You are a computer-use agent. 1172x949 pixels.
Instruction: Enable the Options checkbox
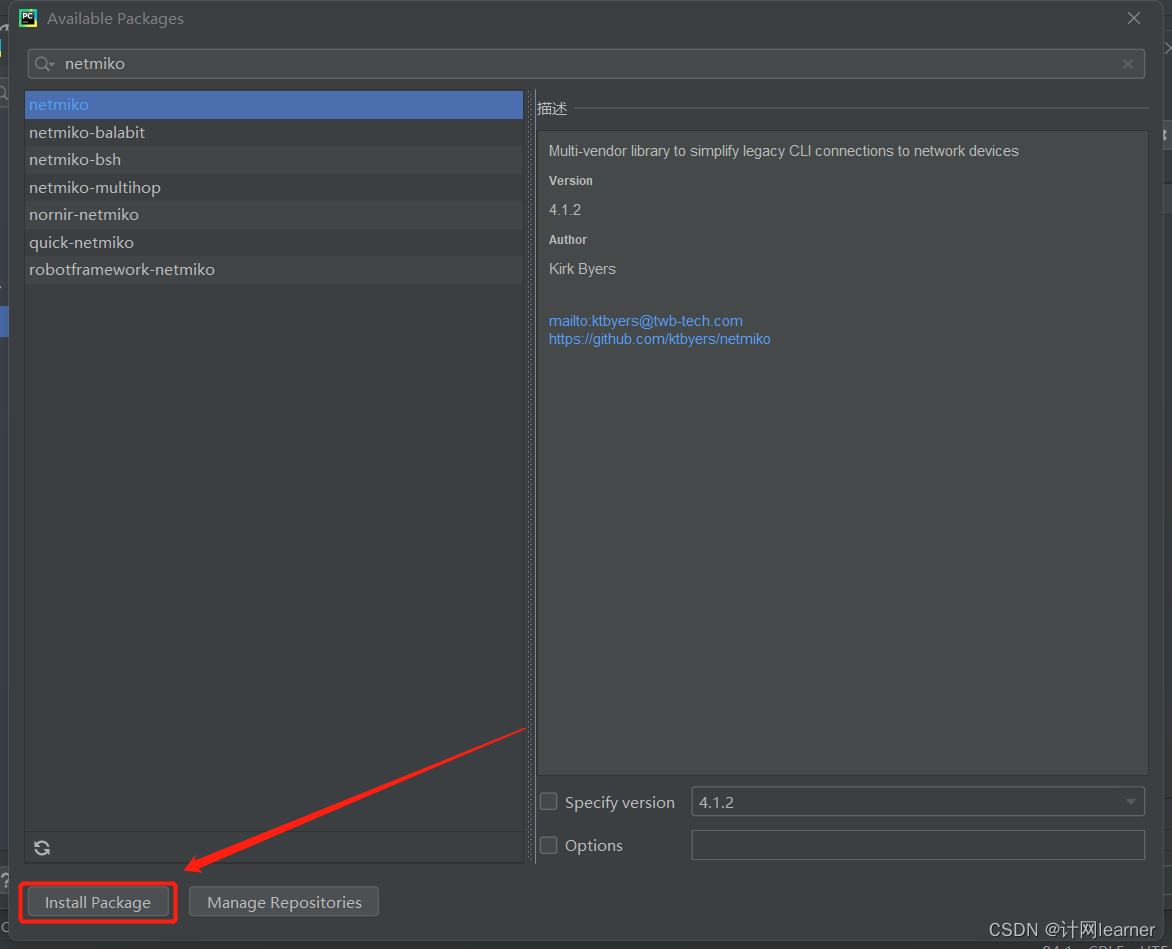(549, 845)
